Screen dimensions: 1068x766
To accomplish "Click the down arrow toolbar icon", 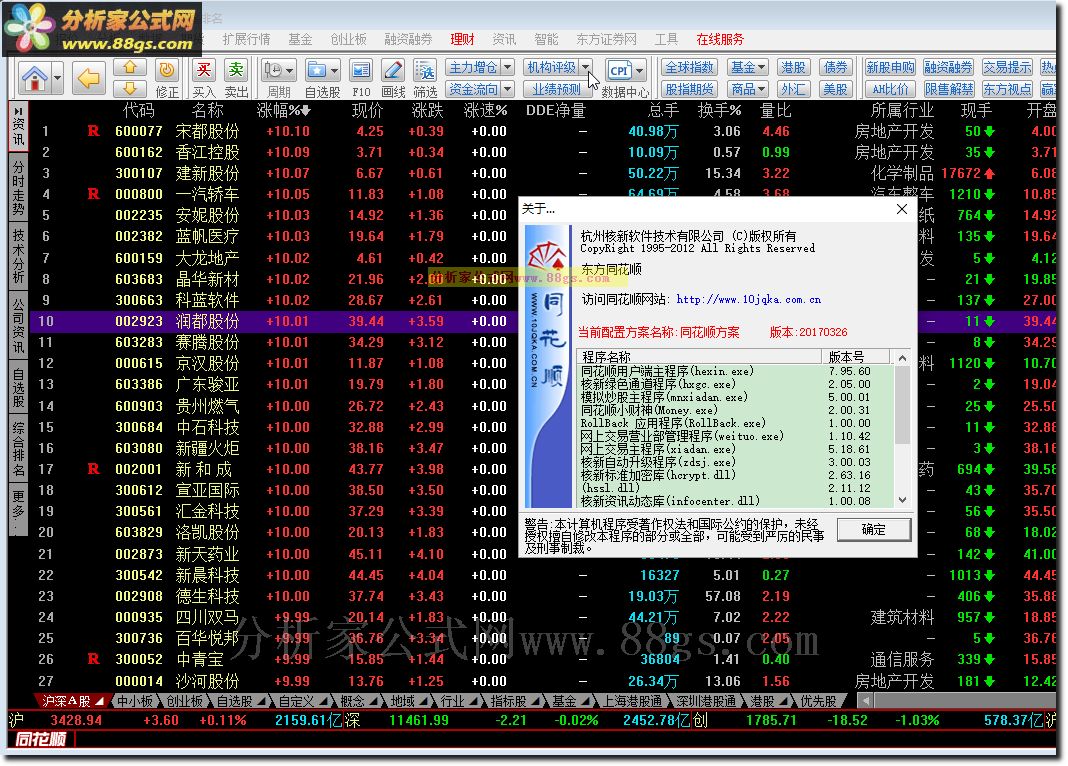I will (x=130, y=88).
